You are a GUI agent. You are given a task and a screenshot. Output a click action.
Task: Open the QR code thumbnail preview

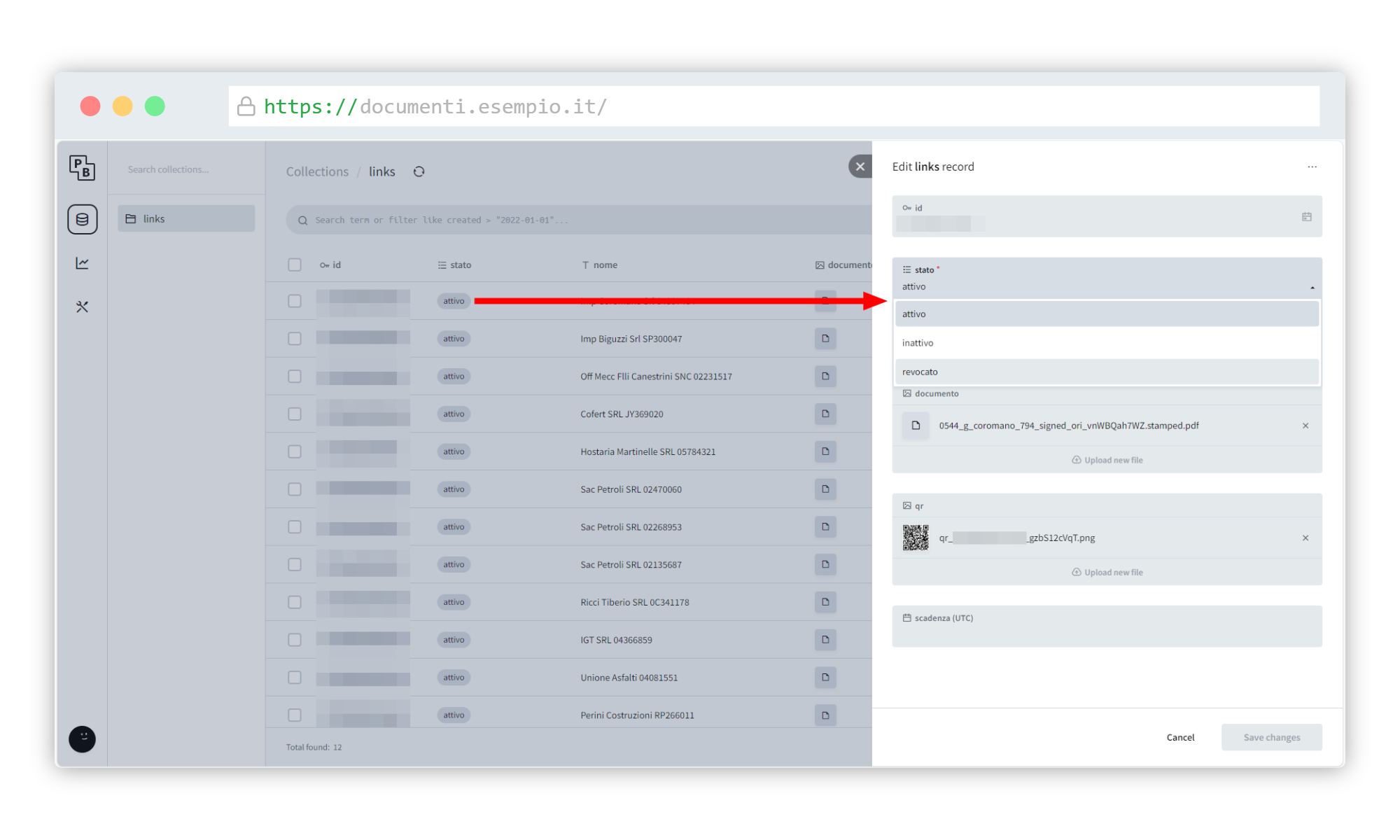pos(916,538)
